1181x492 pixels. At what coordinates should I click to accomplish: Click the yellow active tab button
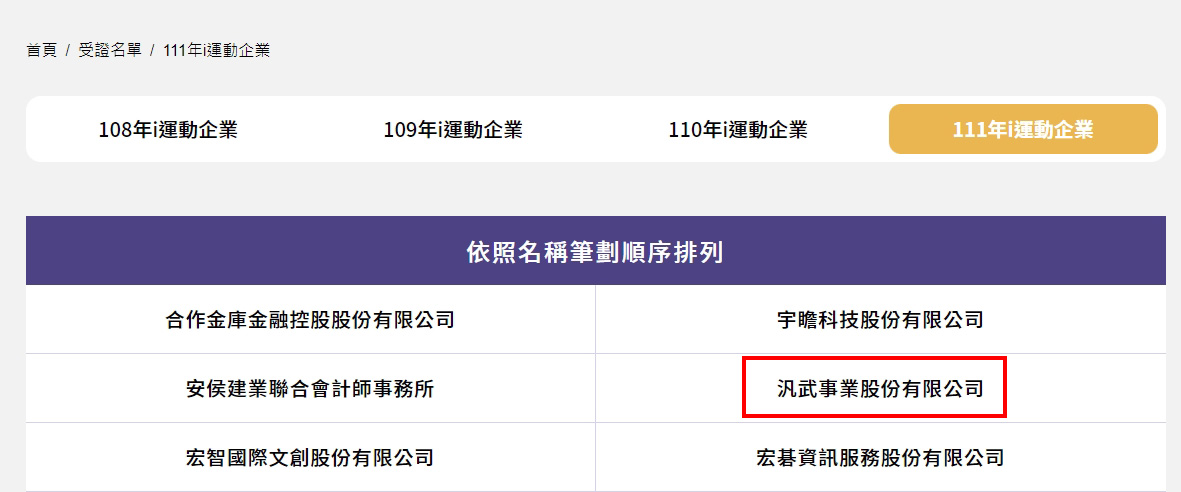pos(1023,130)
